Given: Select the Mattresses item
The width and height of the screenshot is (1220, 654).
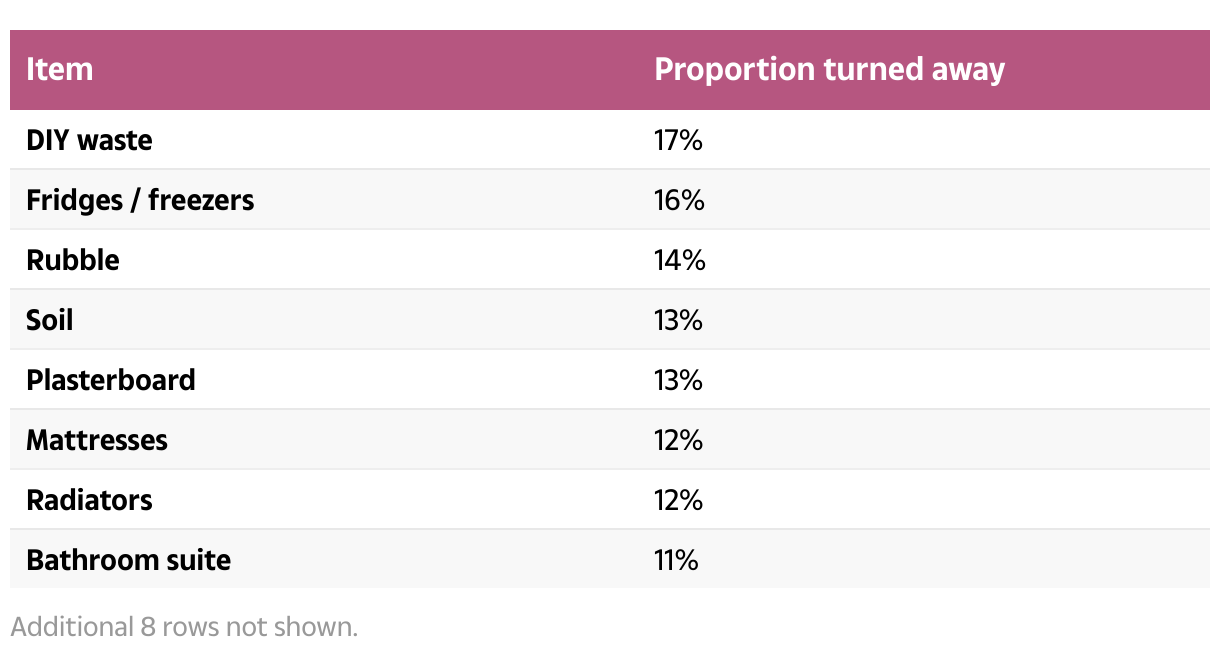Looking at the screenshot, I should tap(97, 440).
